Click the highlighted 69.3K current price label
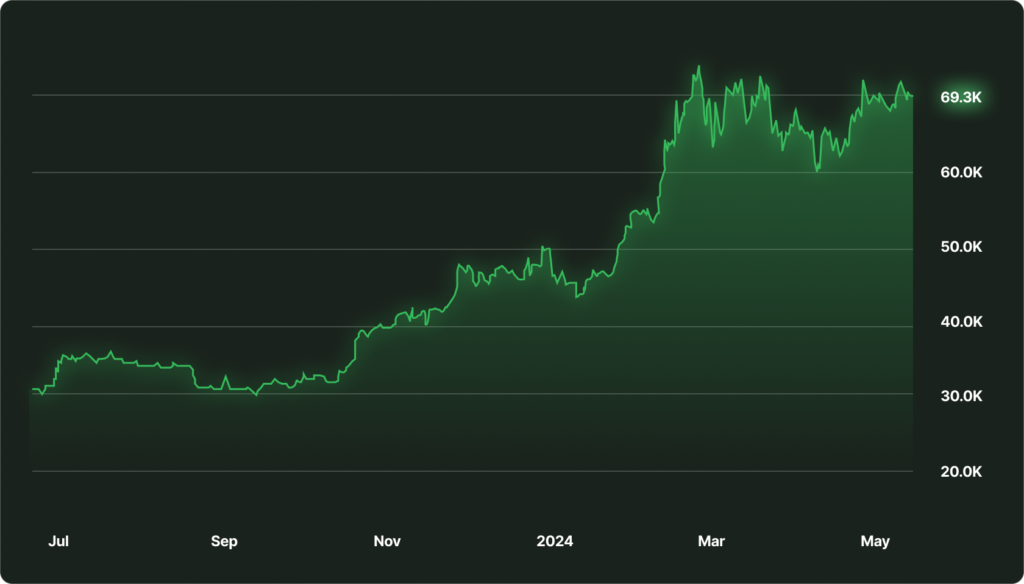1024x584 pixels. coord(961,97)
